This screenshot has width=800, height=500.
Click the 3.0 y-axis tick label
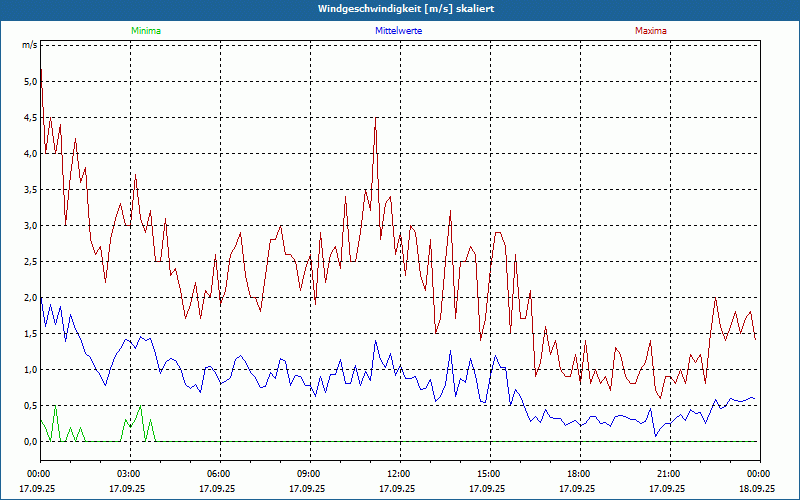(29, 226)
